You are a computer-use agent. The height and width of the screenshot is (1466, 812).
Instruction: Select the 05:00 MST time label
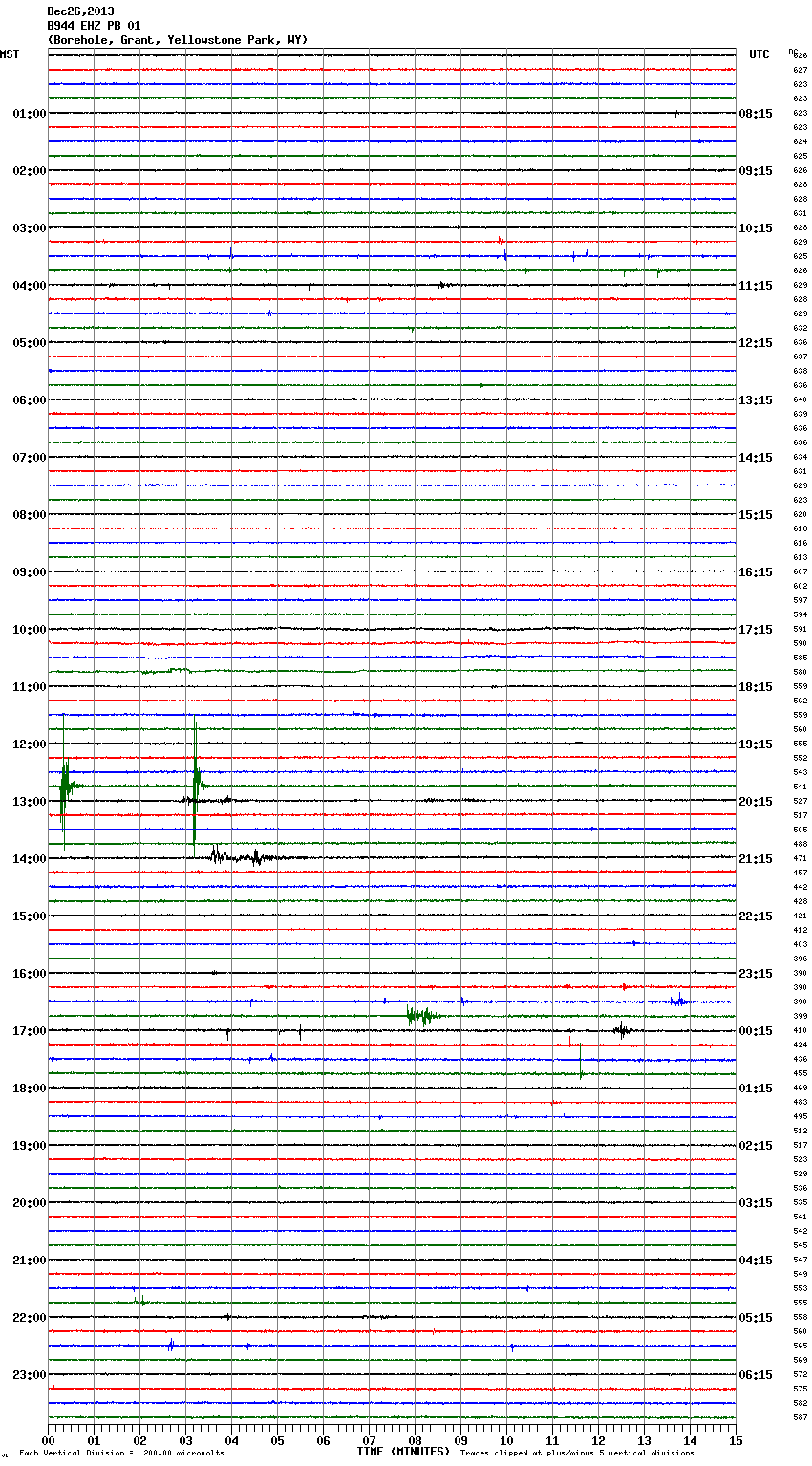[x=30, y=343]
